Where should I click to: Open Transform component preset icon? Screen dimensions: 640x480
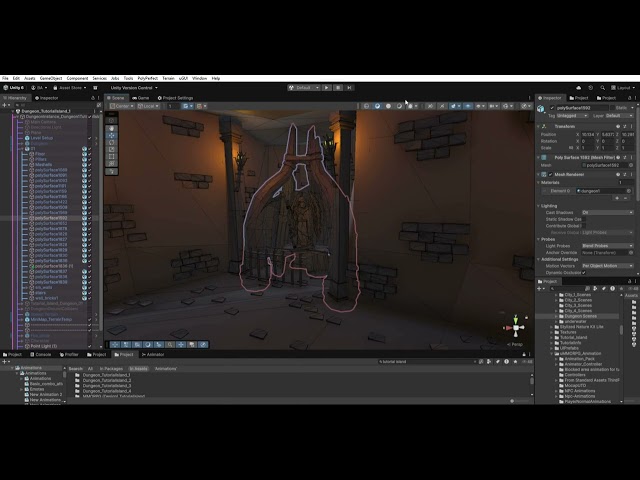[x=625, y=127]
